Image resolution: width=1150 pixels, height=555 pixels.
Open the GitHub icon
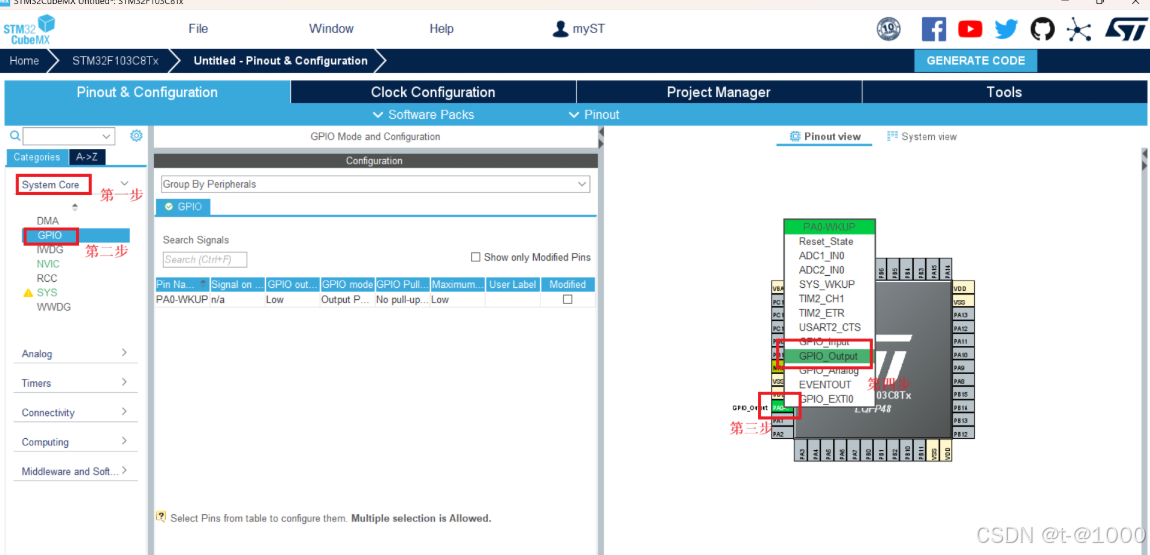(x=1042, y=29)
